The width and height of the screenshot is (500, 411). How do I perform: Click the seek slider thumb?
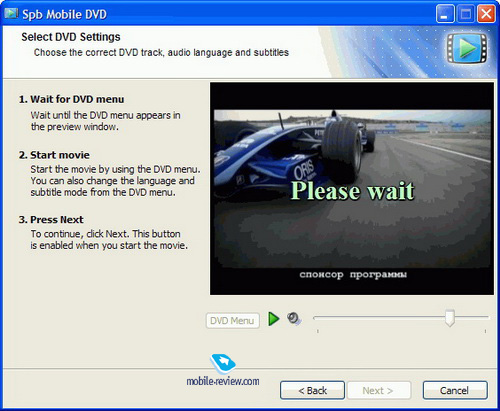450,318
